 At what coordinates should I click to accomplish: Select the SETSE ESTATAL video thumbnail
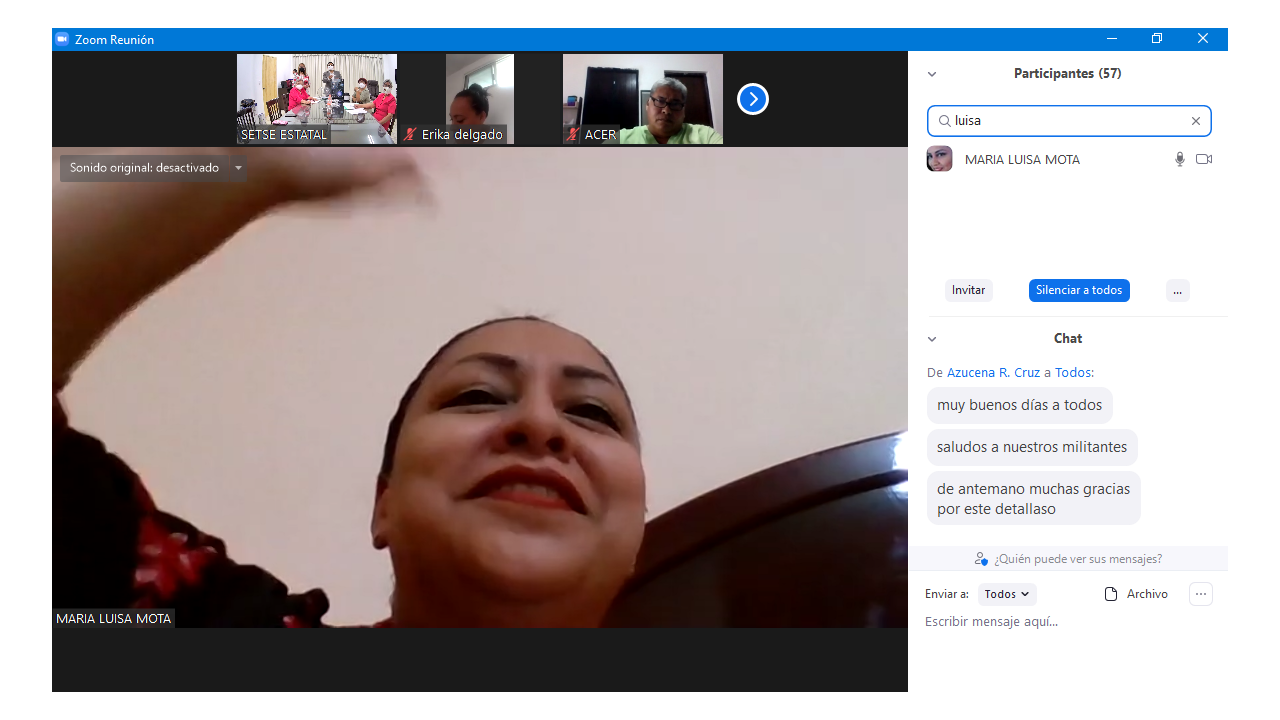[317, 99]
